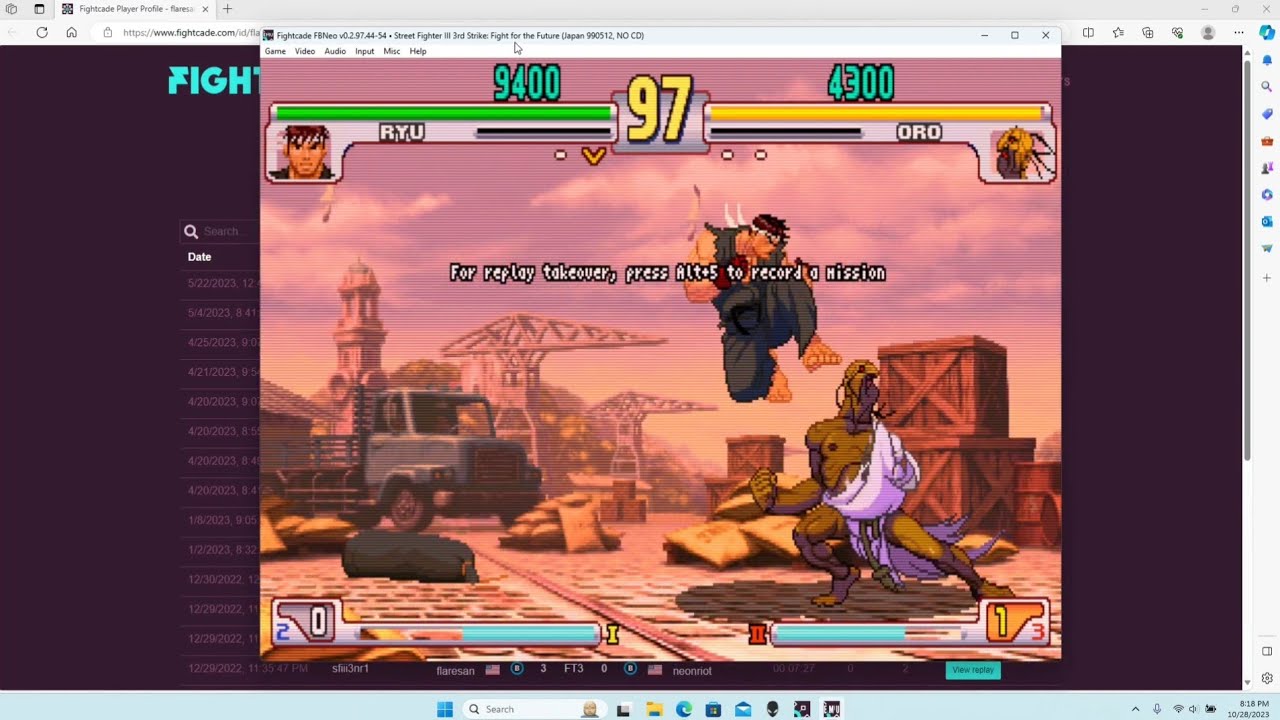The height and width of the screenshot is (720, 1280).
Task: Open the Alienware alien-head taskbar app
Action: (772, 709)
